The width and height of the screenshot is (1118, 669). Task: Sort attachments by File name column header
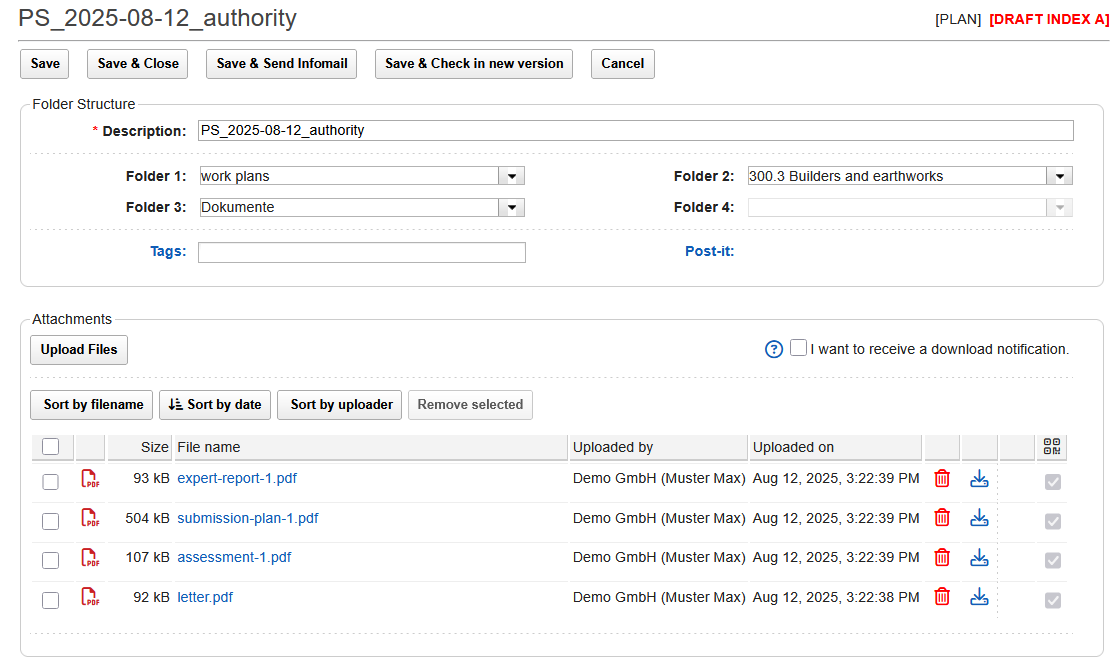click(370, 447)
